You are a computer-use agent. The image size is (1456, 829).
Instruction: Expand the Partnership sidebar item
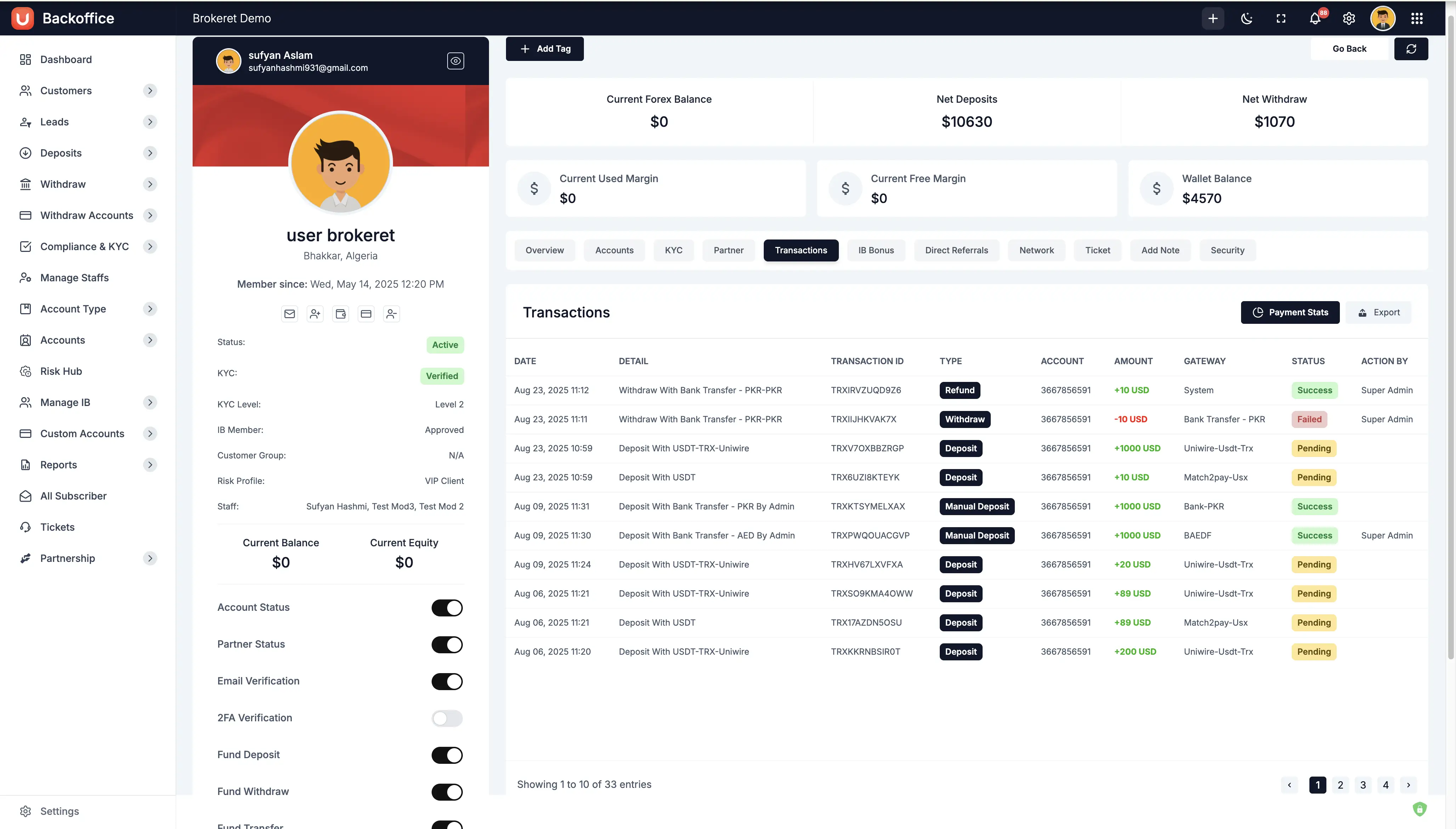pyautogui.click(x=150, y=558)
